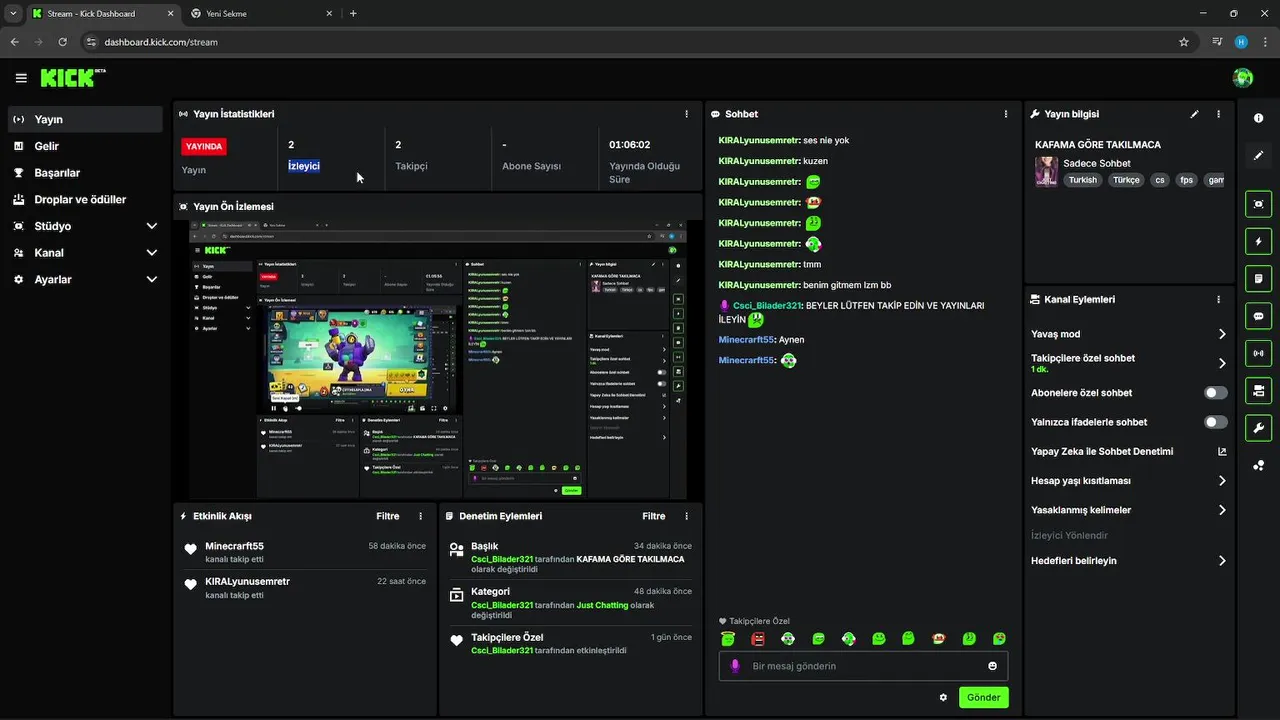Open Hesap yaşı kısıtlaması chevron
The width and height of the screenshot is (1280, 720).
tap(1222, 481)
